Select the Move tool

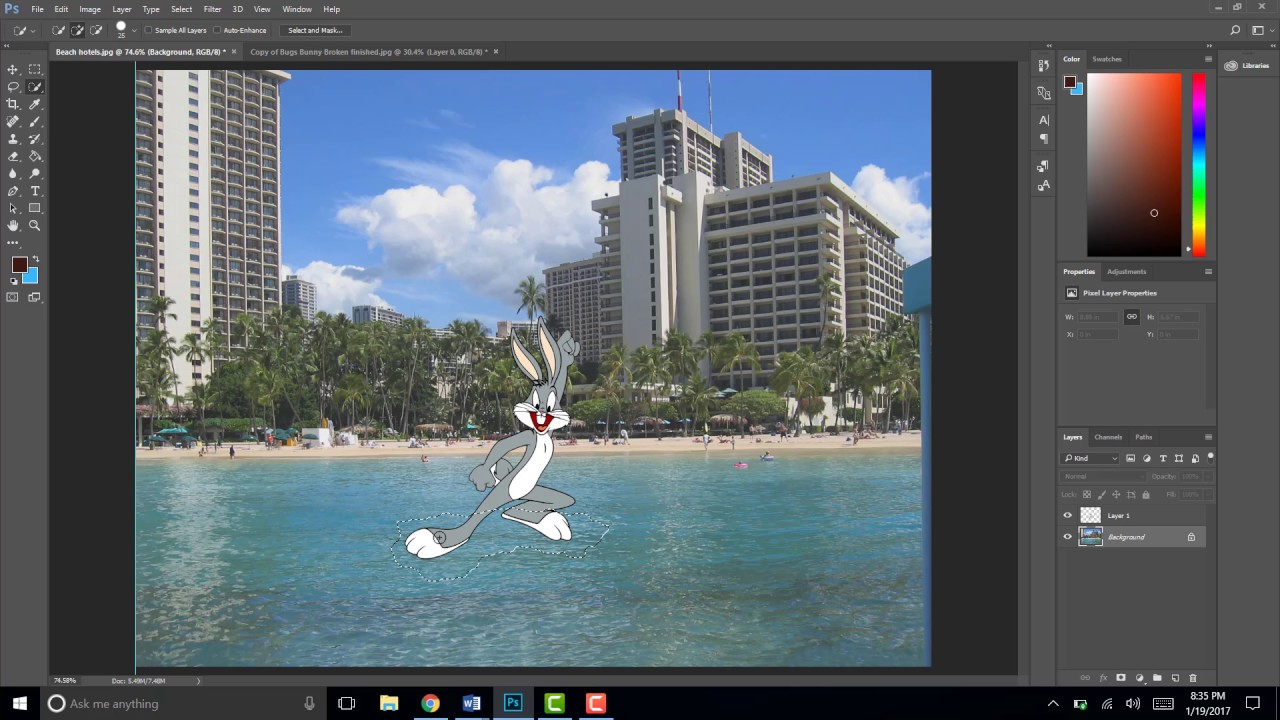[13, 69]
